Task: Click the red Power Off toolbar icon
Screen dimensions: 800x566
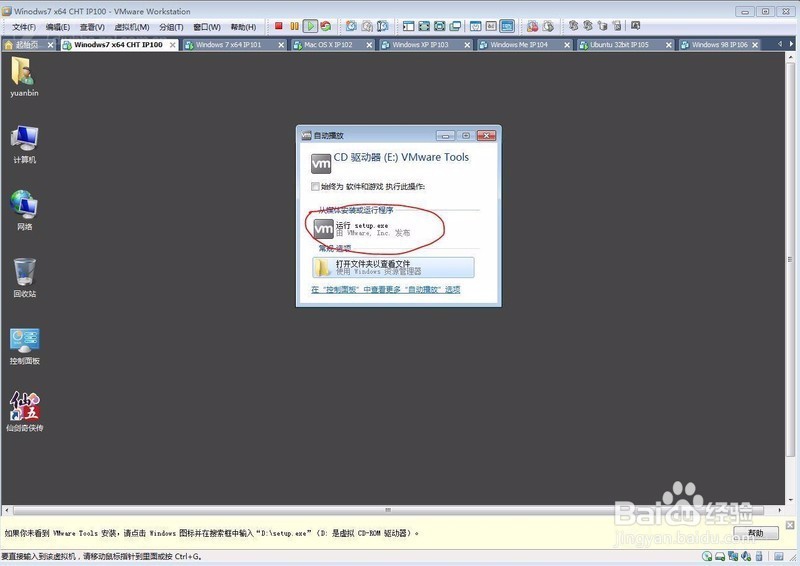Action: pos(279,26)
